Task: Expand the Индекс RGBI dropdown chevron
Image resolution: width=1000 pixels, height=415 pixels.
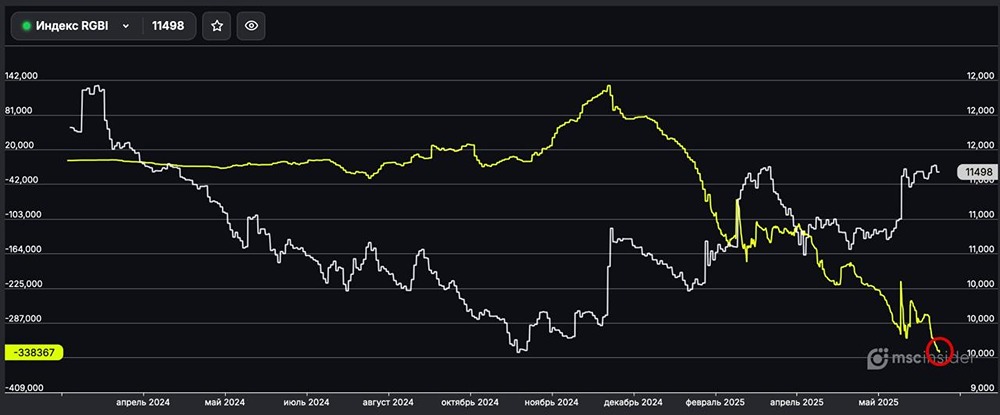Action: coord(126,26)
